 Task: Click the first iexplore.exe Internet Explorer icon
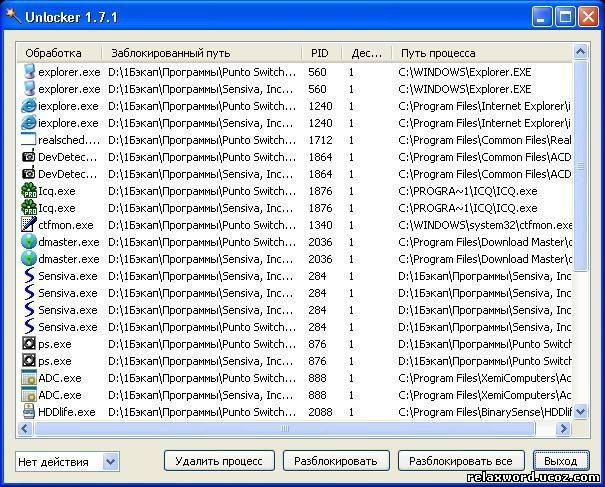[29, 106]
